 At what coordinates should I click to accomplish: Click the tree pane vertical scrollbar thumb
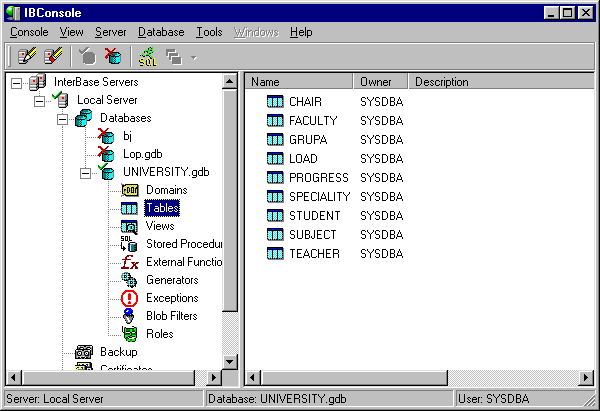click(x=230, y=200)
